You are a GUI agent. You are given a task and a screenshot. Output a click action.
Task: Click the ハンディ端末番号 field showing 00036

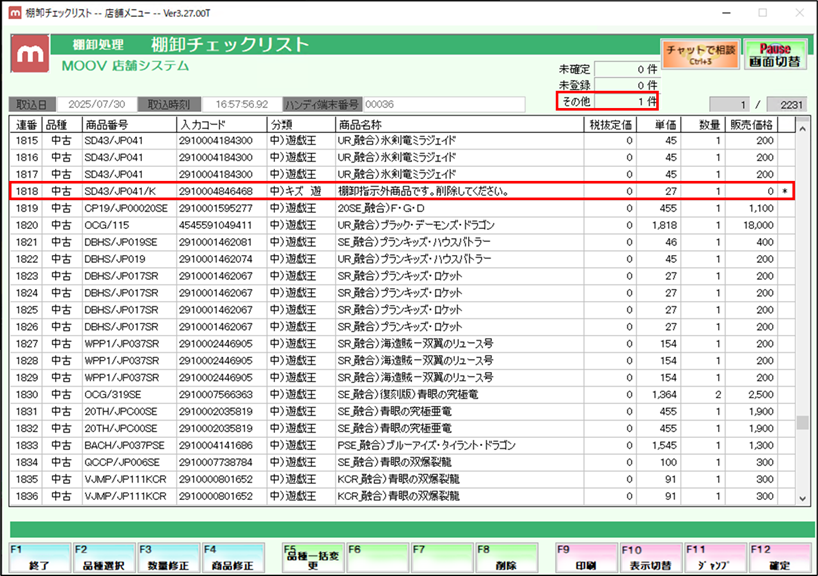coord(443,104)
